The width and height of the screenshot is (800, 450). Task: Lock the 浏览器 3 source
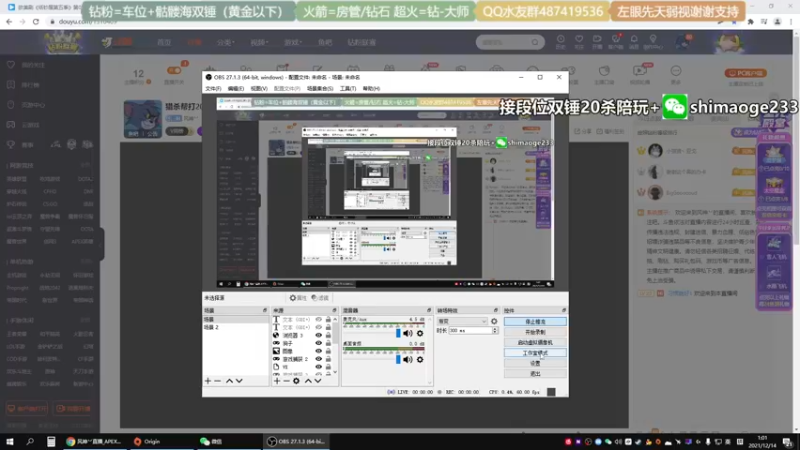[x=328, y=335]
